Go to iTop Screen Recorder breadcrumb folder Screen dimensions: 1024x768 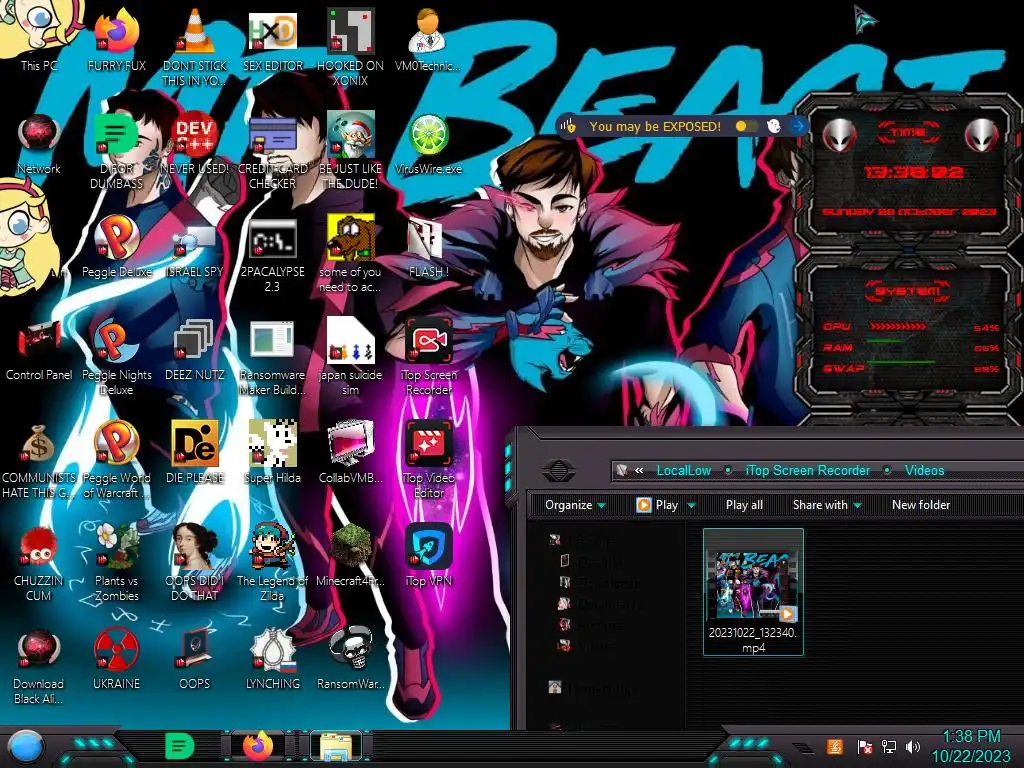coord(808,470)
